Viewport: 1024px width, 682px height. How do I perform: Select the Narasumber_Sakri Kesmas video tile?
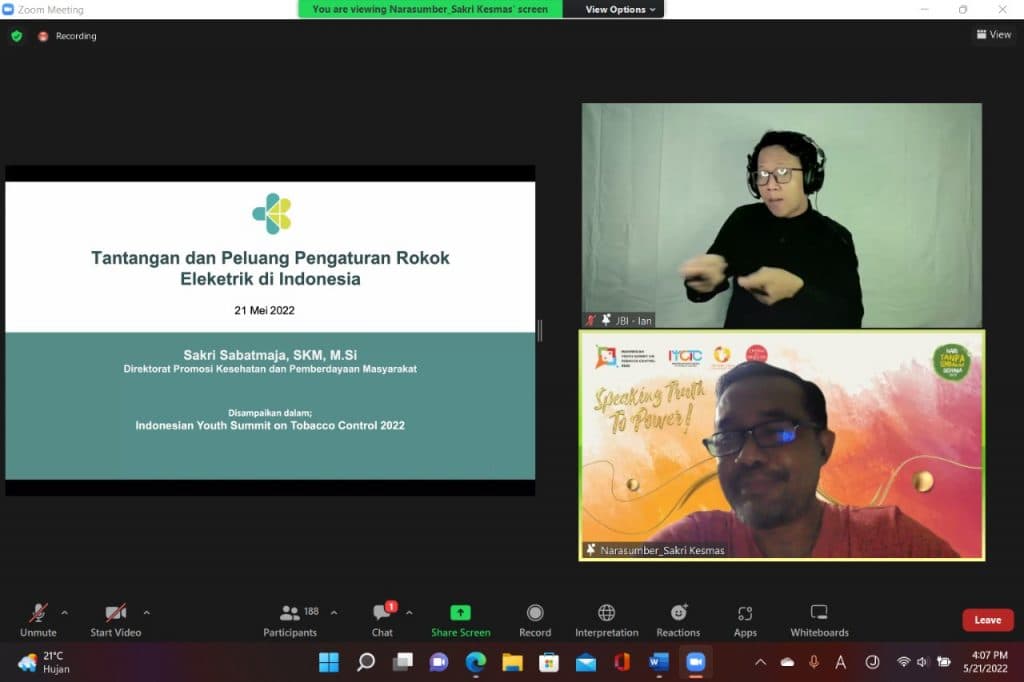(782, 446)
